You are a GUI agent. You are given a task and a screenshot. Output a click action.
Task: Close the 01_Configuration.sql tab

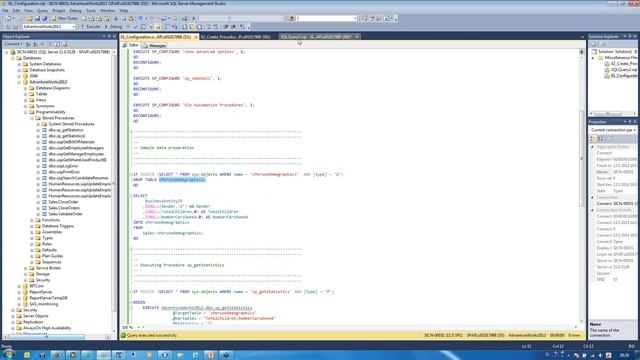coord(196,37)
